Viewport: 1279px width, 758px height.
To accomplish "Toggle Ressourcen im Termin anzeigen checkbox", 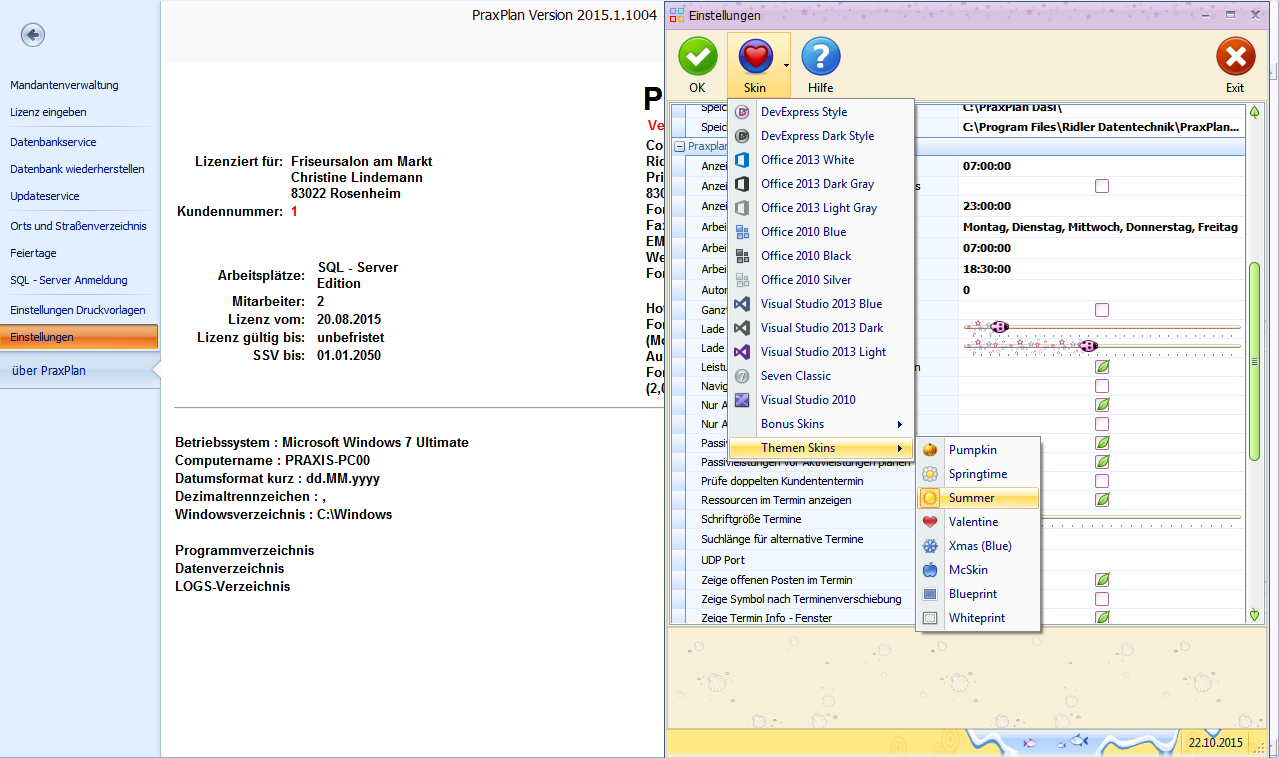I will click(x=1102, y=499).
